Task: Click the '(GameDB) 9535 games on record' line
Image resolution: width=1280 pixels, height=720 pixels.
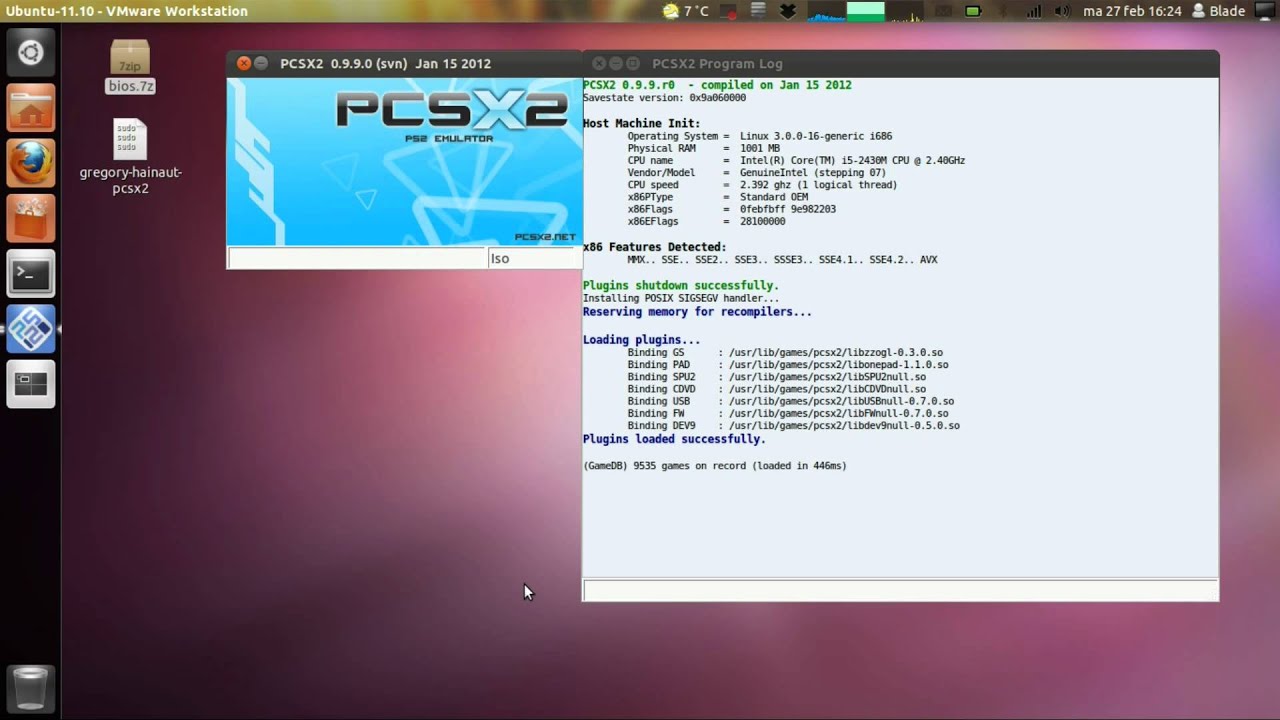Action: tap(715, 466)
